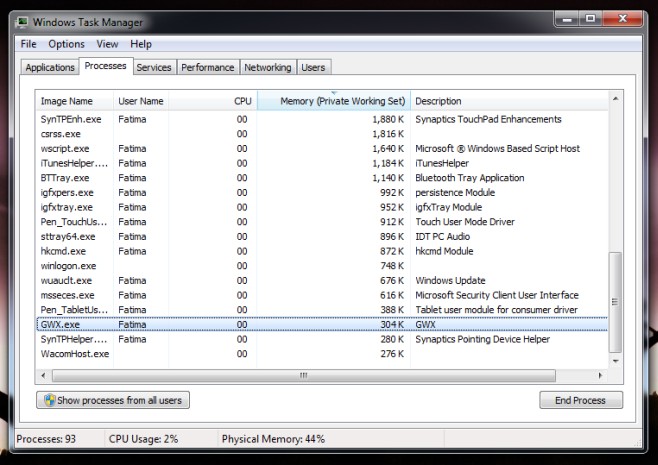658x465 pixels.
Task: Sort by Memory (Private Working Set) column
Action: pos(334,101)
